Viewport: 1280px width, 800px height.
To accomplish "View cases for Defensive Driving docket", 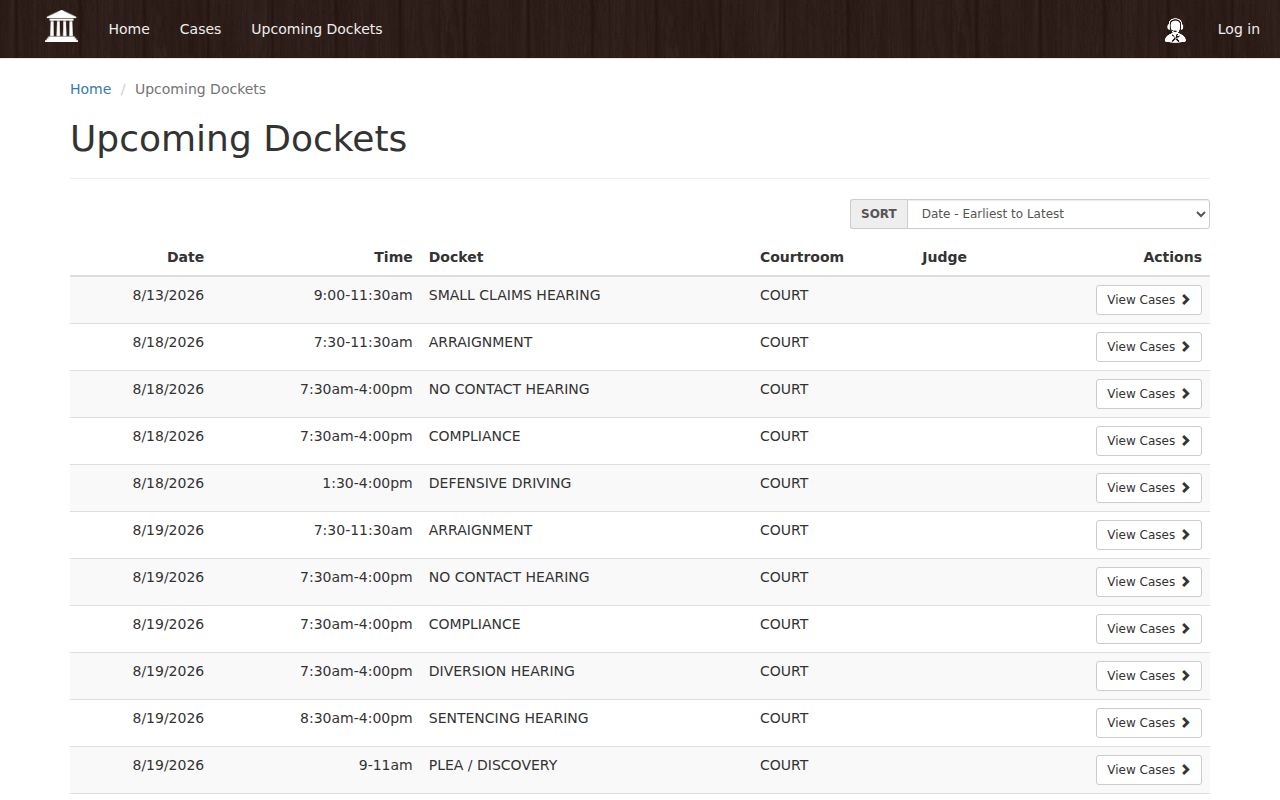I will (1148, 488).
